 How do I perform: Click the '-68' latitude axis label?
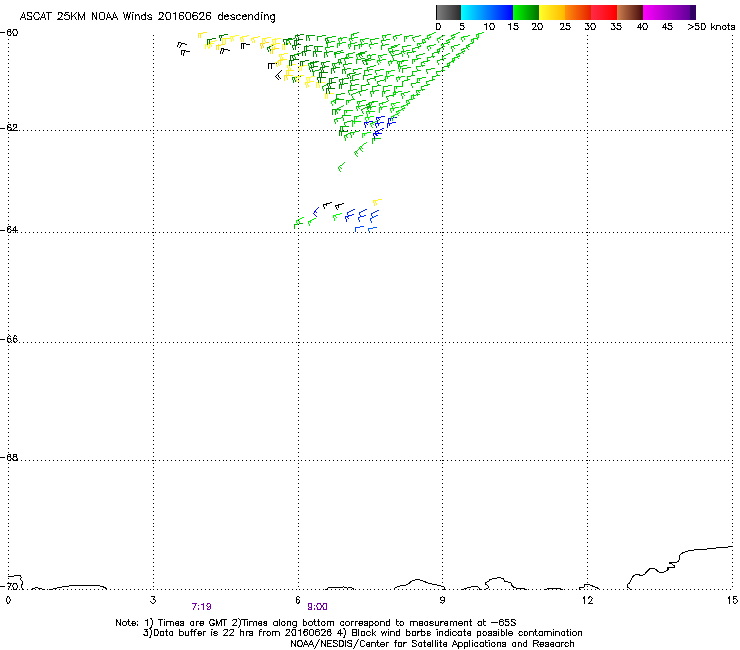click(x=10, y=457)
